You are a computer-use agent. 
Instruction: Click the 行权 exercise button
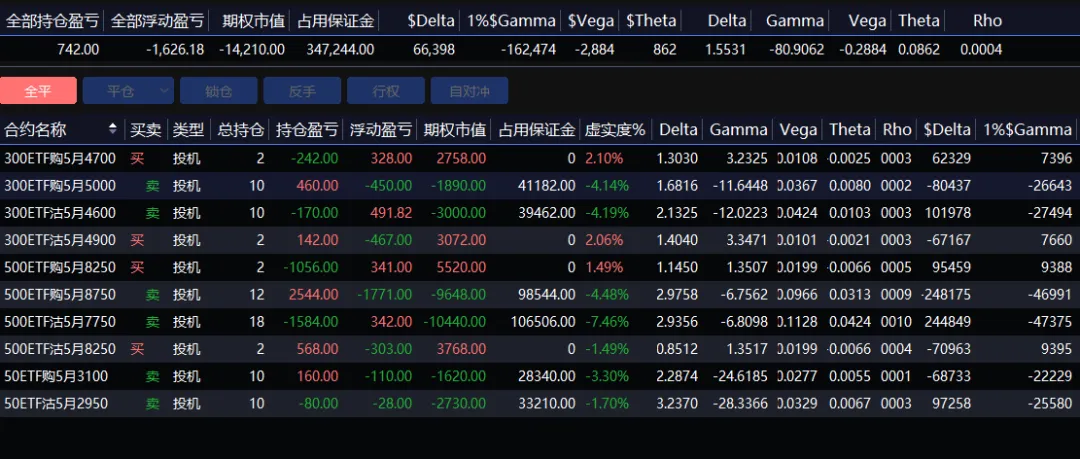point(385,91)
